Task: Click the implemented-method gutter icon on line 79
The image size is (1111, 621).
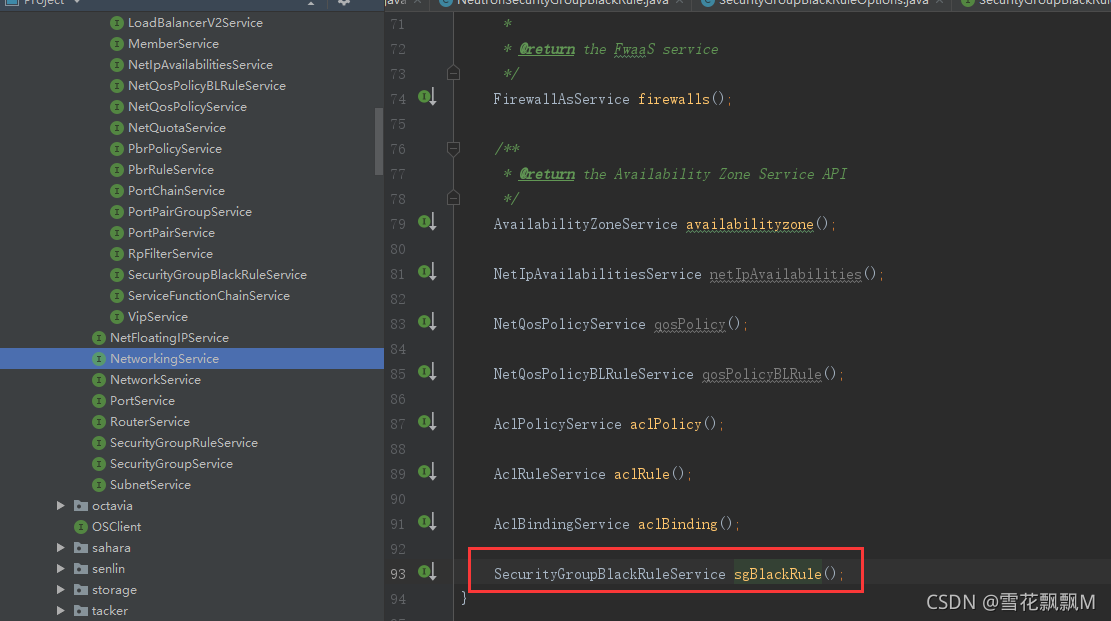Action: (x=427, y=223)
